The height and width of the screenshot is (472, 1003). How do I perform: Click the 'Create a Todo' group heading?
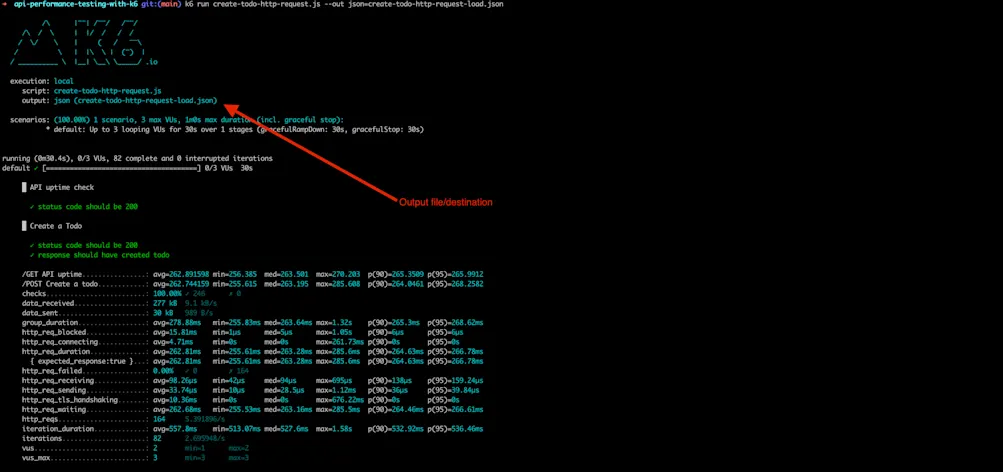click(x=56, y=226)
